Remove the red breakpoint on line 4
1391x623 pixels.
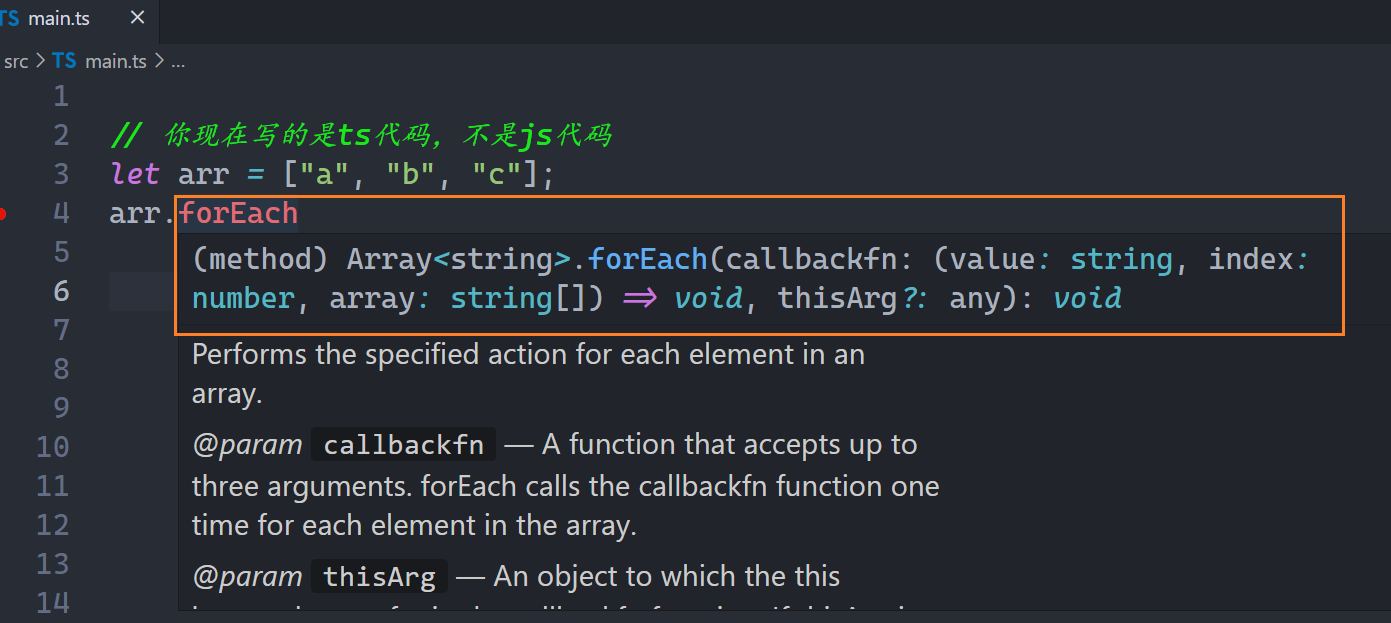[x=4, y=213]
